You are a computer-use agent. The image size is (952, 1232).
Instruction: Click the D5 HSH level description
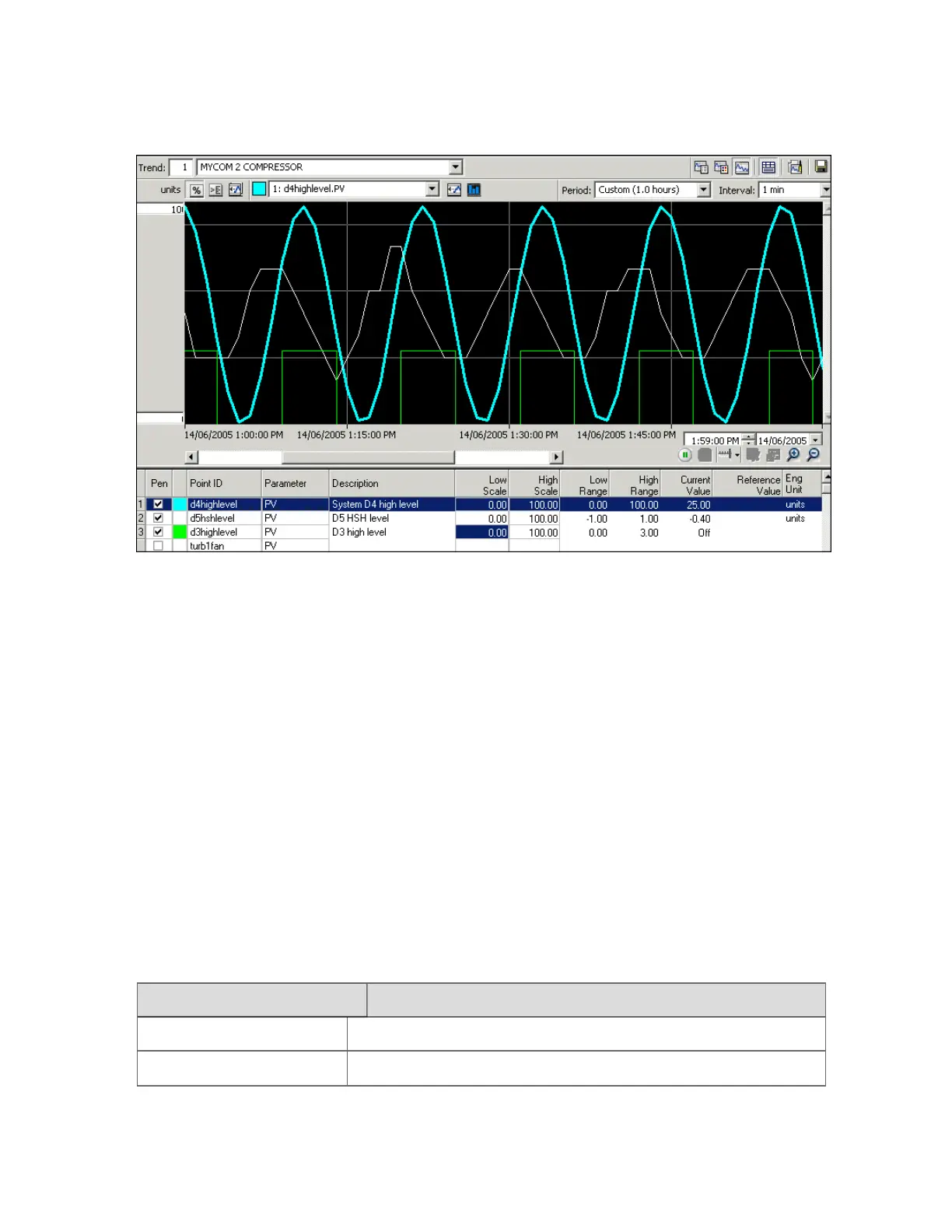coord(392,518)
